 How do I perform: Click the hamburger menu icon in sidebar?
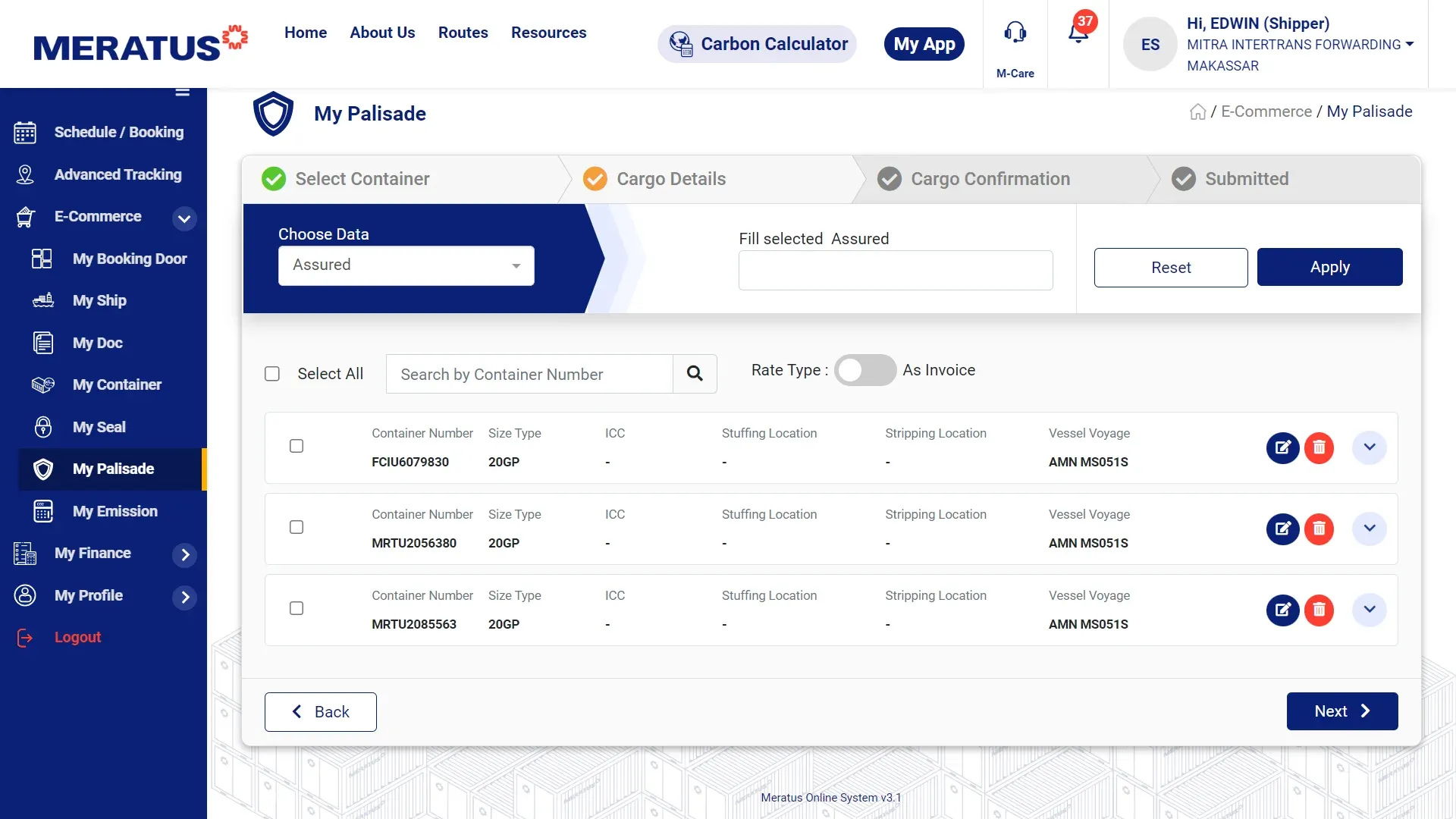coord(182,93)
